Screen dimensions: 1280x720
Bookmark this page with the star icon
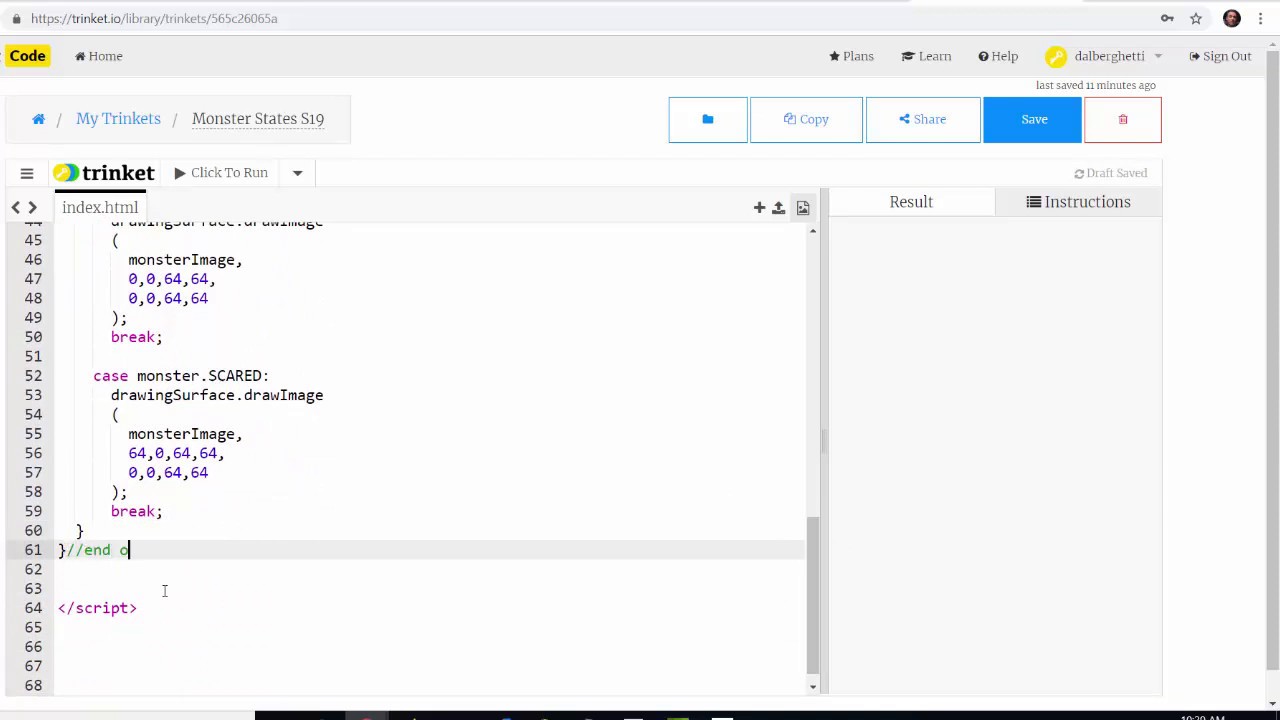pos(1196,18)
